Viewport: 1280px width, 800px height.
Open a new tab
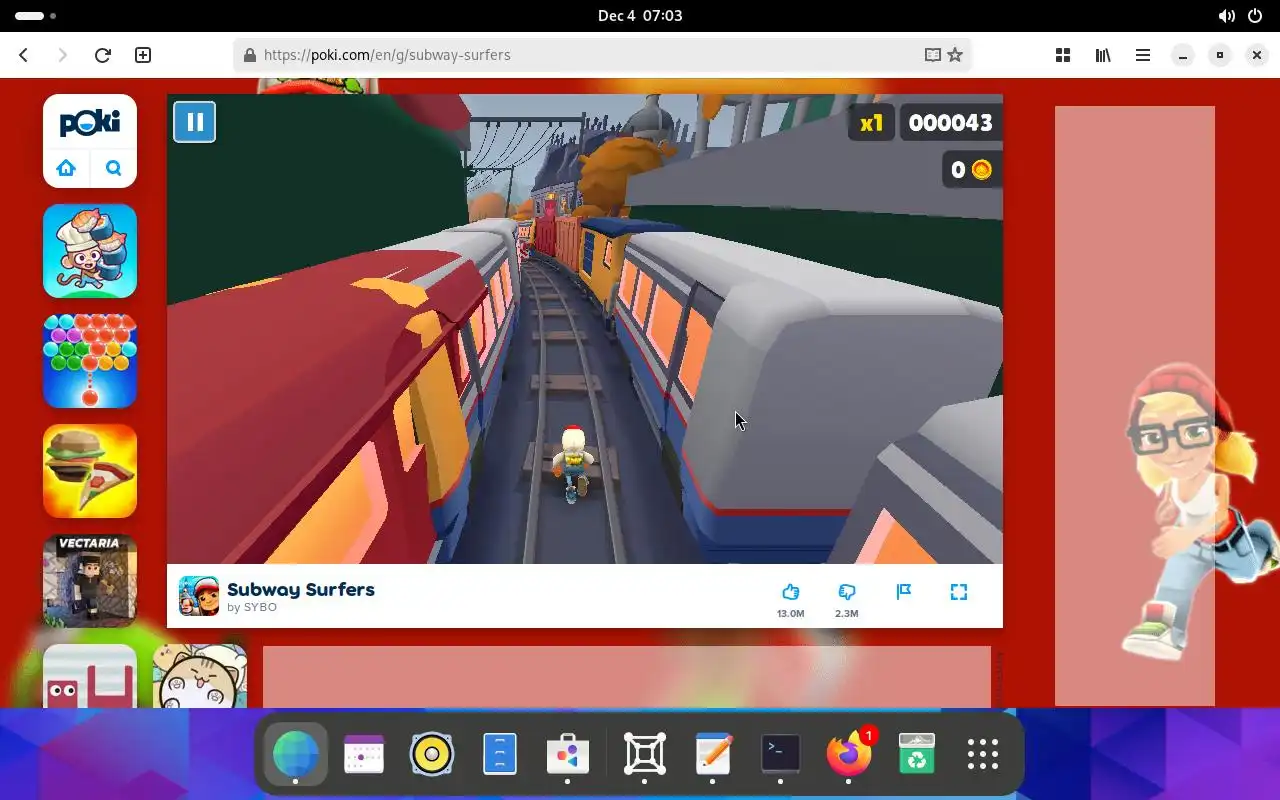coord(143,55)
